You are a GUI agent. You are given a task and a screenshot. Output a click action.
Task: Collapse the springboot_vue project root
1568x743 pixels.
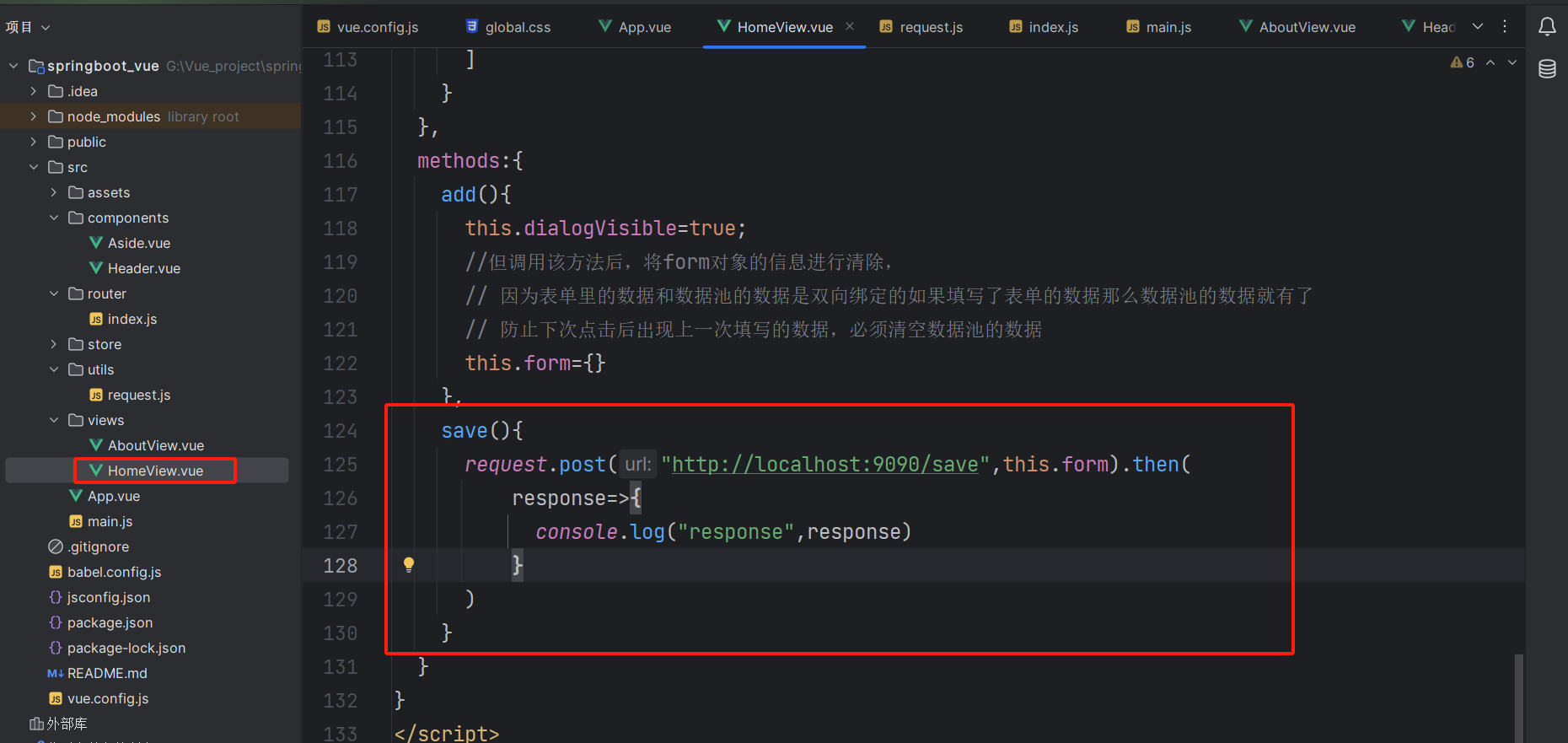coord(13,66)
